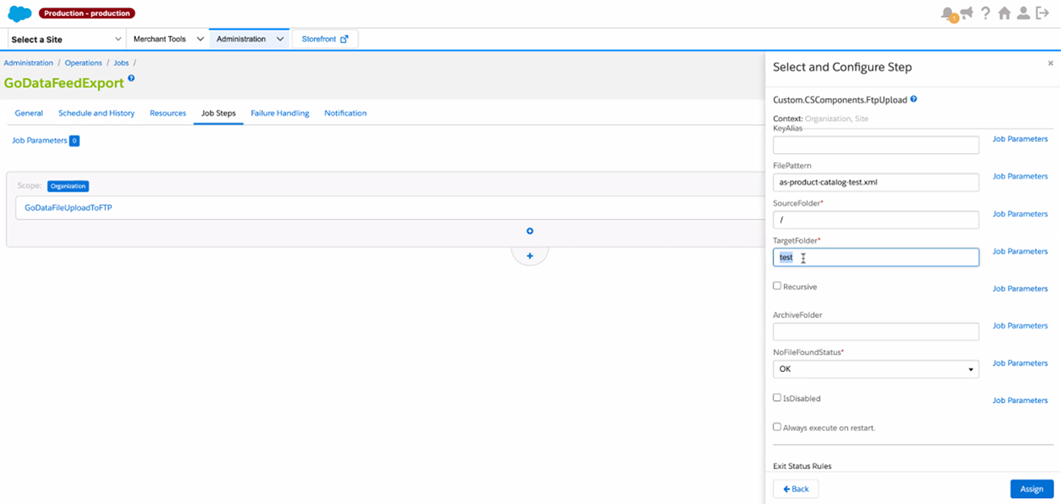
Task: Click into the ArchiveFolder input field
Action: [x=875, y=332]
